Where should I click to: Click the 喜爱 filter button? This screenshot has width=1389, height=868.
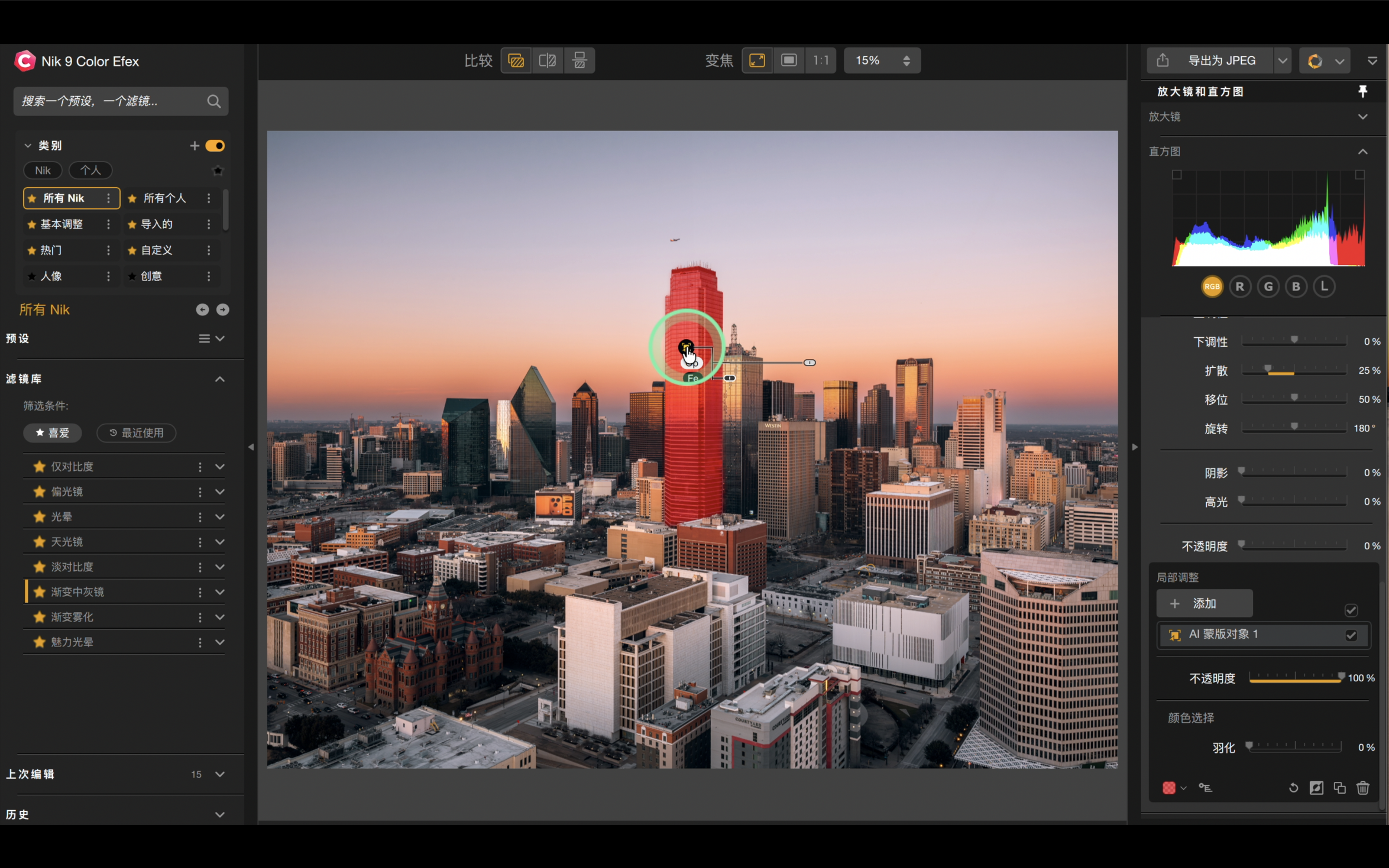[x=52, y=433]
